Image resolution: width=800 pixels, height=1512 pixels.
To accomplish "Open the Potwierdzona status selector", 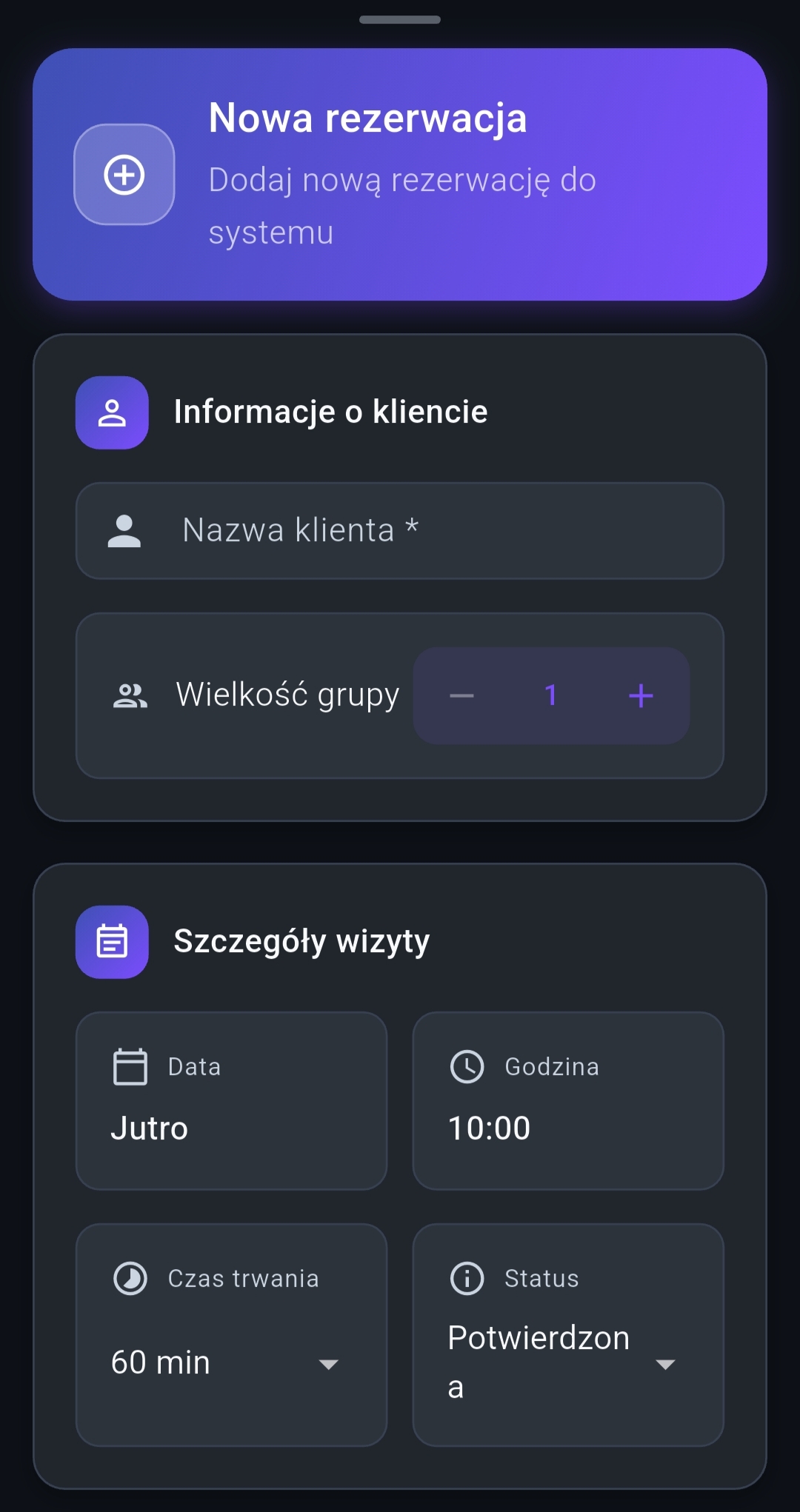I will 539,1361.
